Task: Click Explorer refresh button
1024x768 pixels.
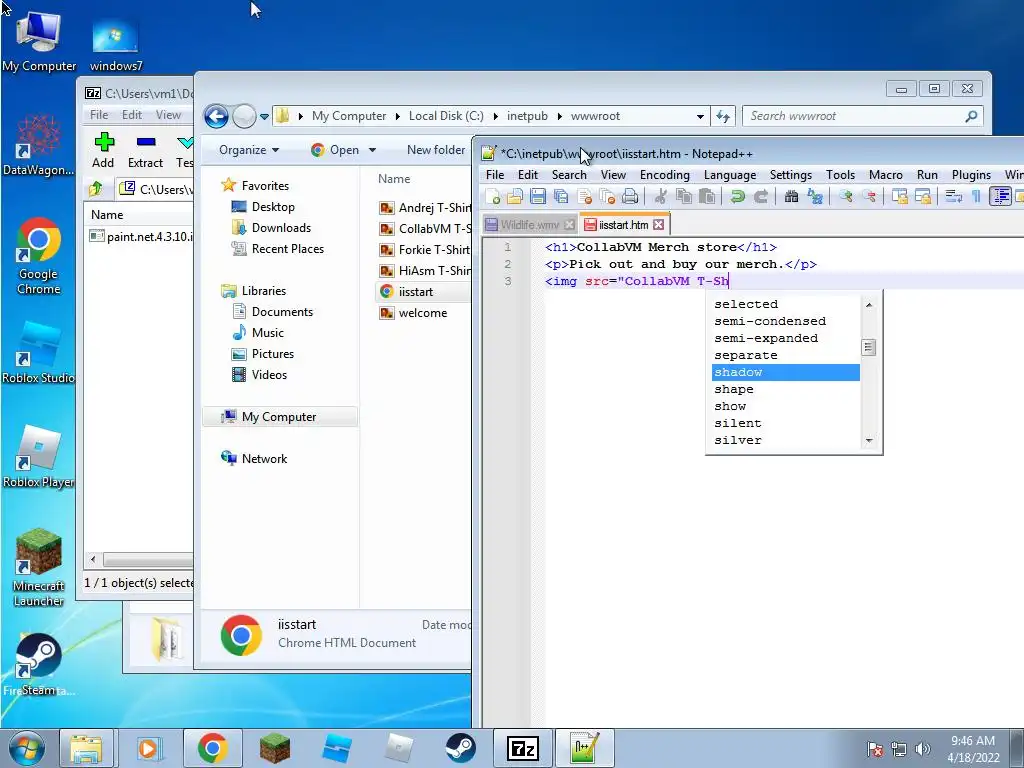Action: (x=723, y=116)
